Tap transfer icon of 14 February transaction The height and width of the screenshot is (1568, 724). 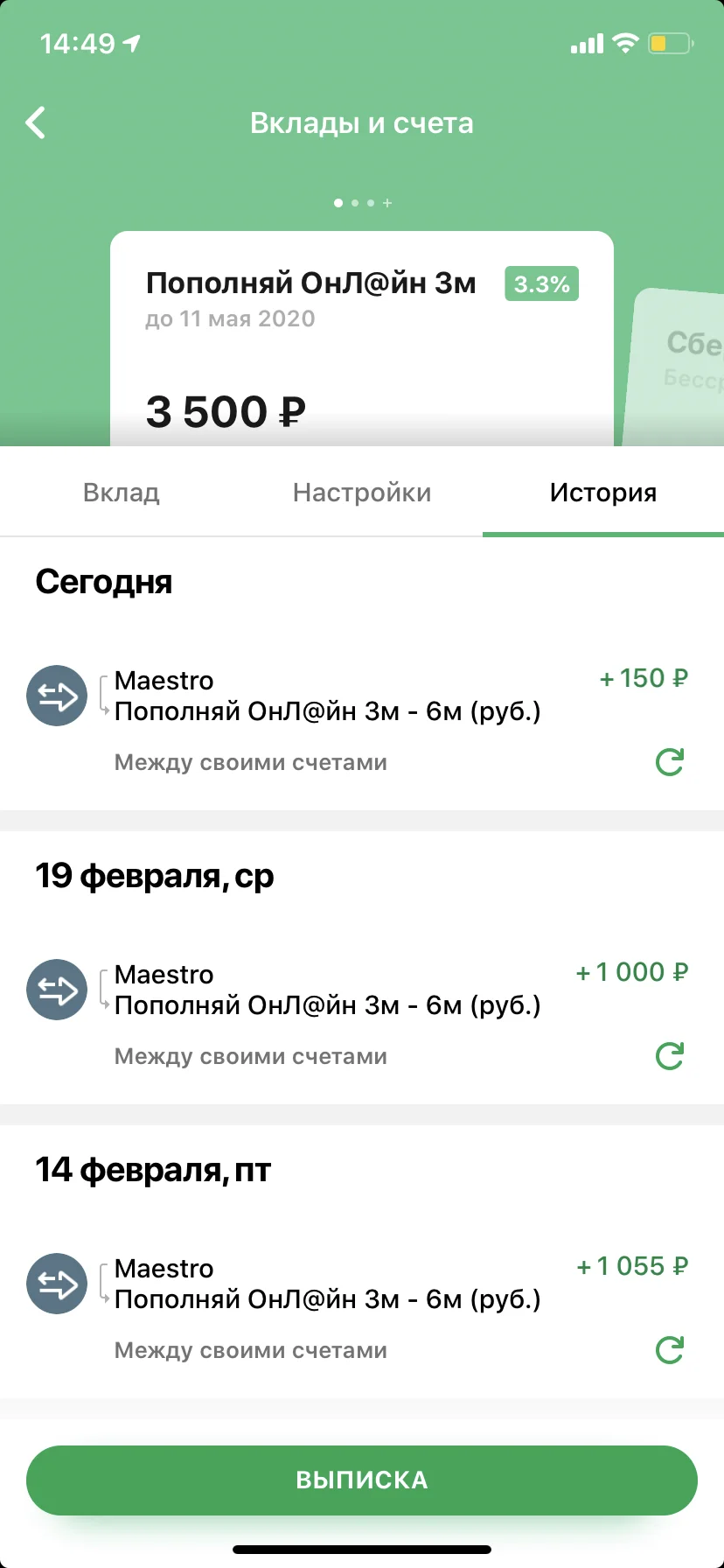[57, 1284]
